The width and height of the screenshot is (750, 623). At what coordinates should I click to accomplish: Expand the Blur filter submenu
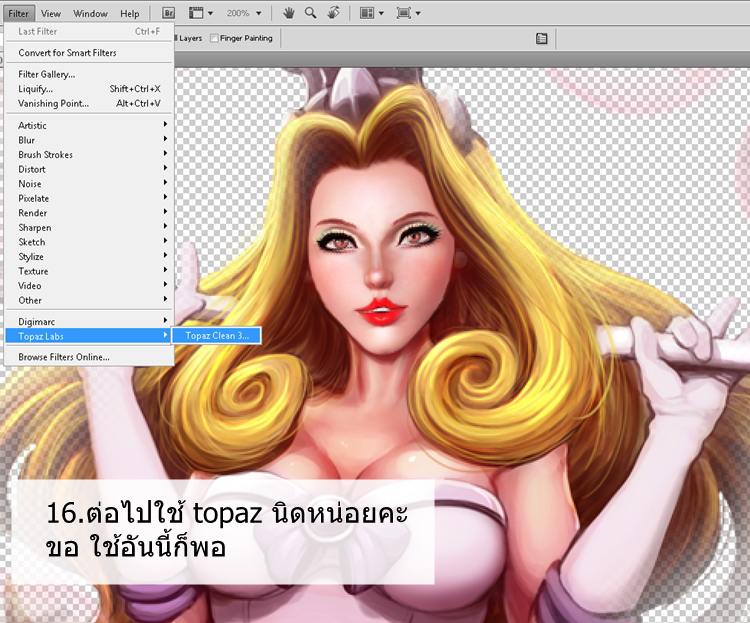tap(89, 140)
